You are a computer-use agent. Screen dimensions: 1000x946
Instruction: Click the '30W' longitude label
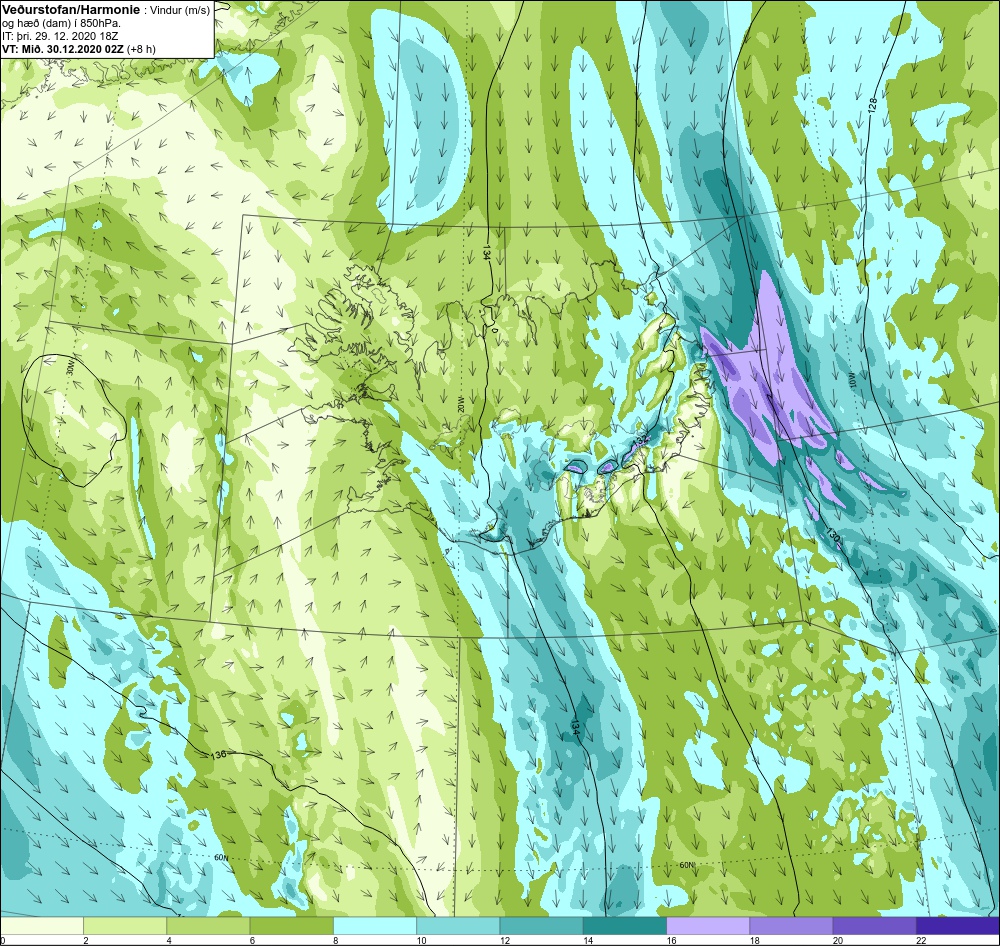[x=71, y=366]
